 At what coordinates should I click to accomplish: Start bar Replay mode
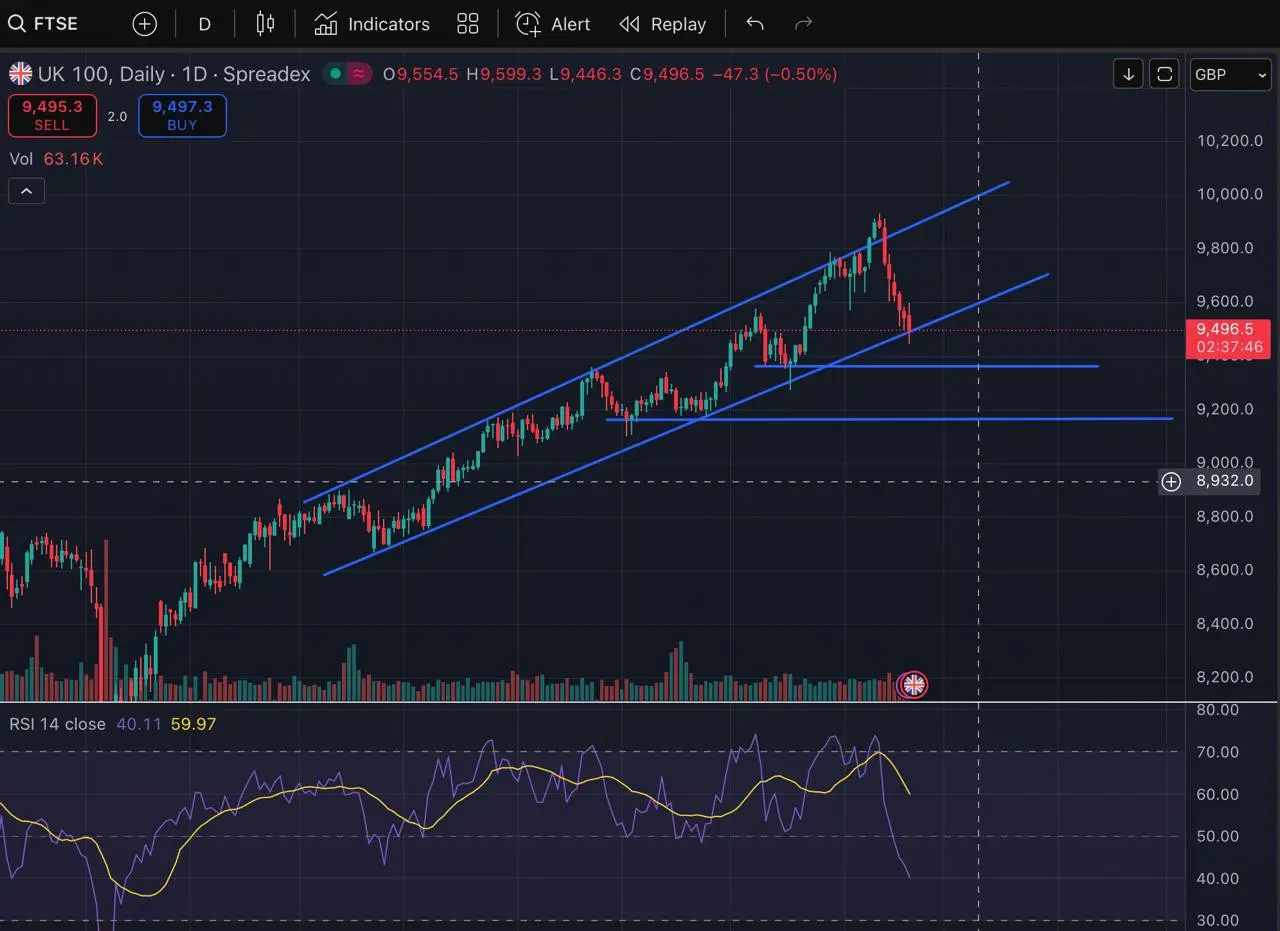[662, 24]
